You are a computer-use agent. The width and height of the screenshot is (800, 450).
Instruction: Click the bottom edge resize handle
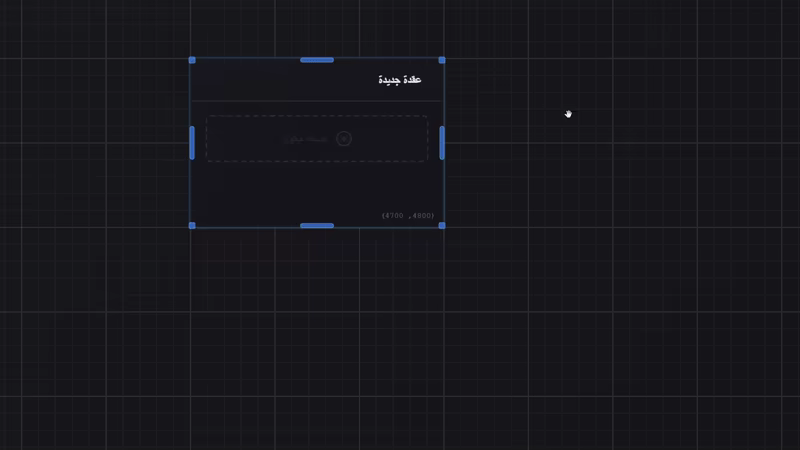pos(317,226)
